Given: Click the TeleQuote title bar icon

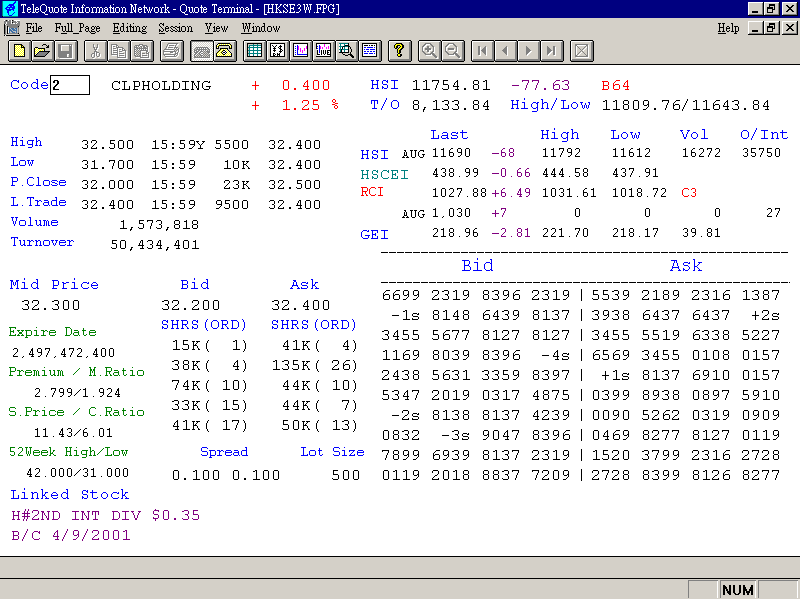Looking at the screenshot, I should pos(10,9).
